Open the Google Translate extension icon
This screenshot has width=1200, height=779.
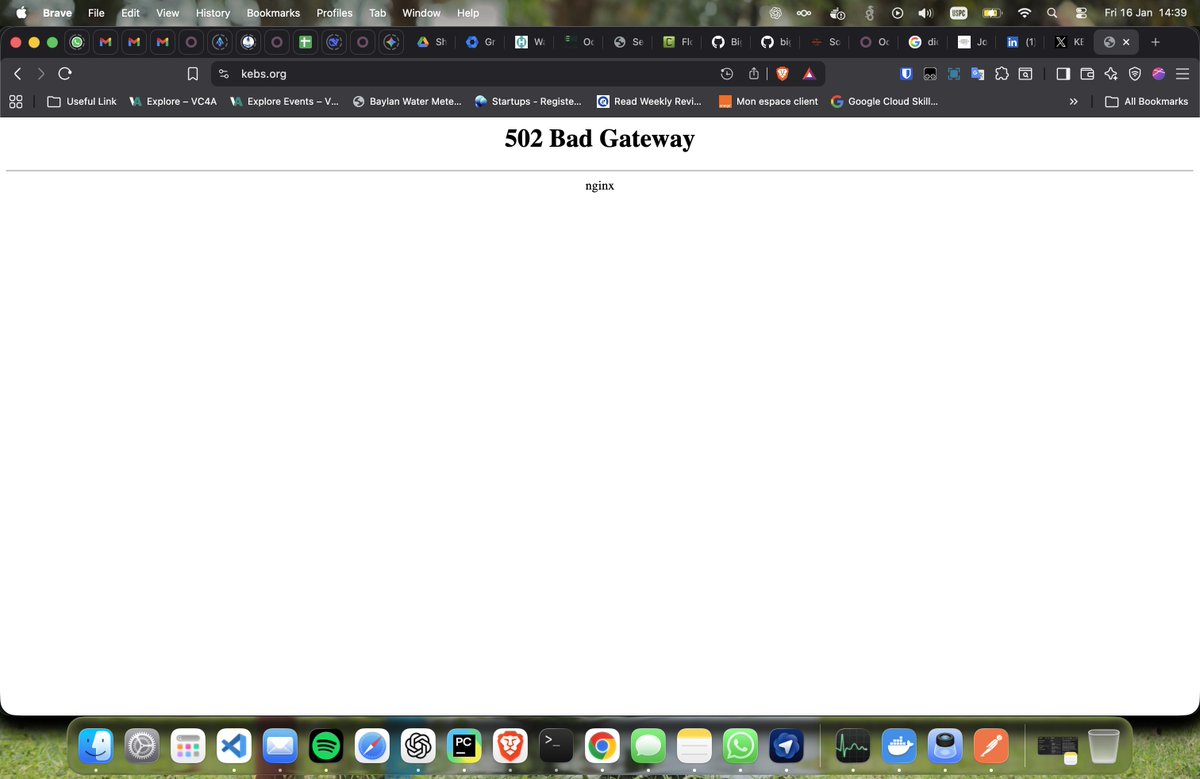977,73
